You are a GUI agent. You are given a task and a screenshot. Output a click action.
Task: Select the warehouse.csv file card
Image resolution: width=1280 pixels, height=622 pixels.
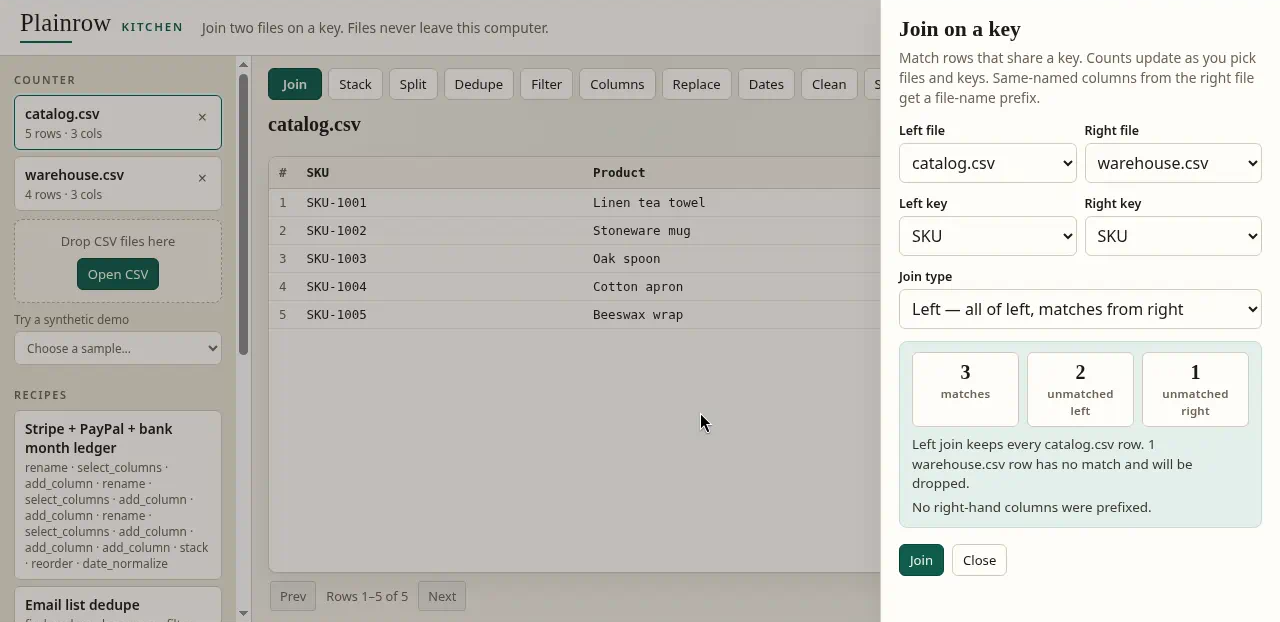[x=118, y=184]
